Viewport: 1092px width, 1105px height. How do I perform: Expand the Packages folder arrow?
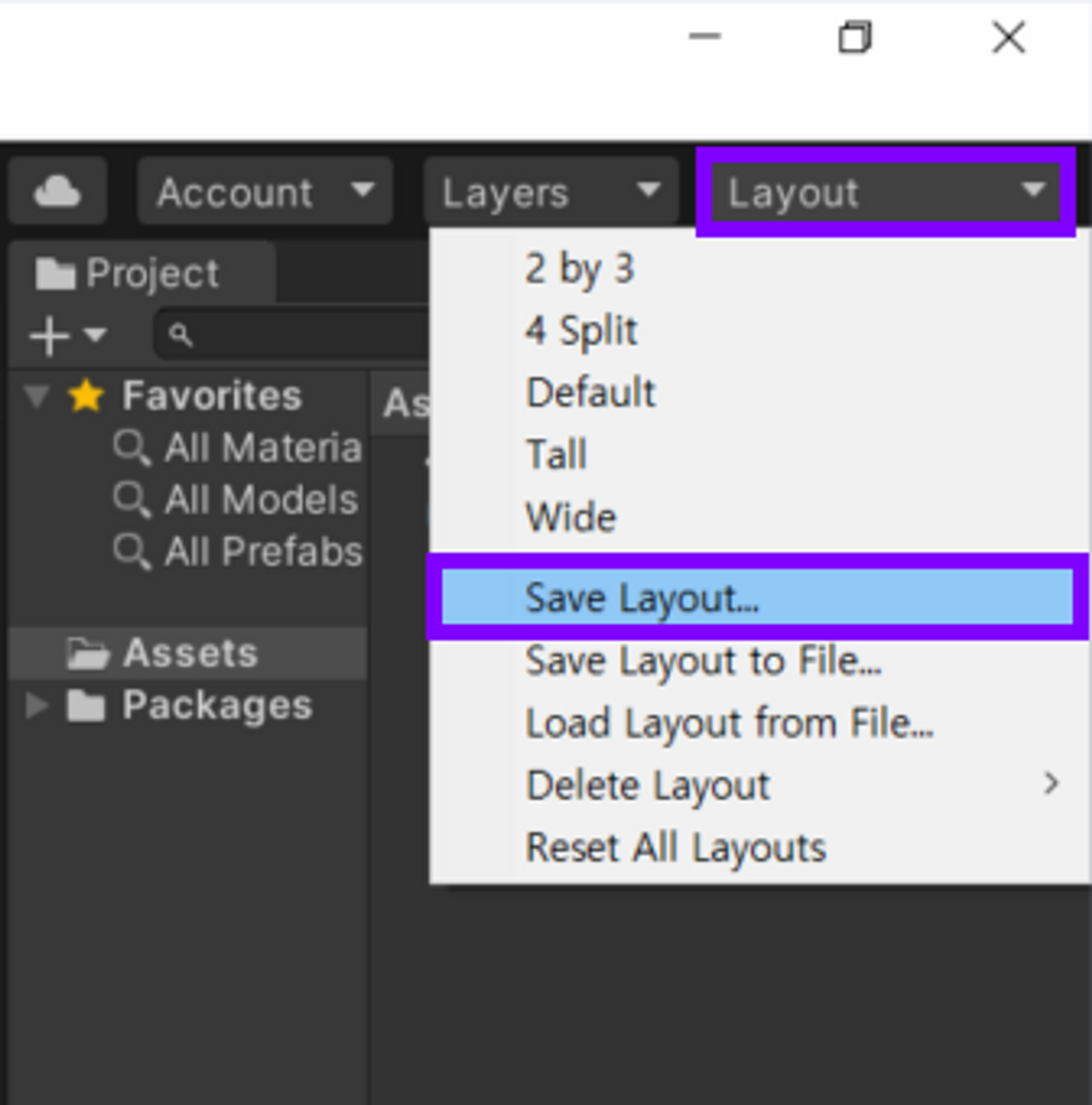pyautogui.click(x=36, y=706)
